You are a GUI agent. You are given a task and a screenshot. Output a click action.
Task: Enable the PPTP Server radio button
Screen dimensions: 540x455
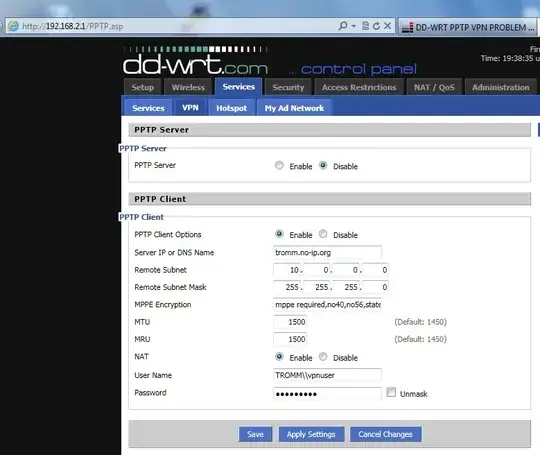coord(279,165)
